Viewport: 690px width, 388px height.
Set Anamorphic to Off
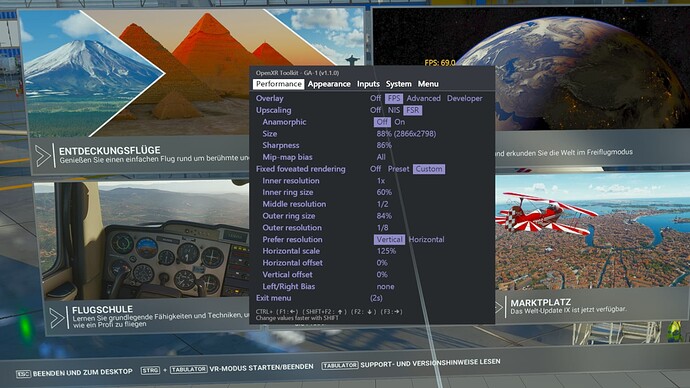[382, 122]
